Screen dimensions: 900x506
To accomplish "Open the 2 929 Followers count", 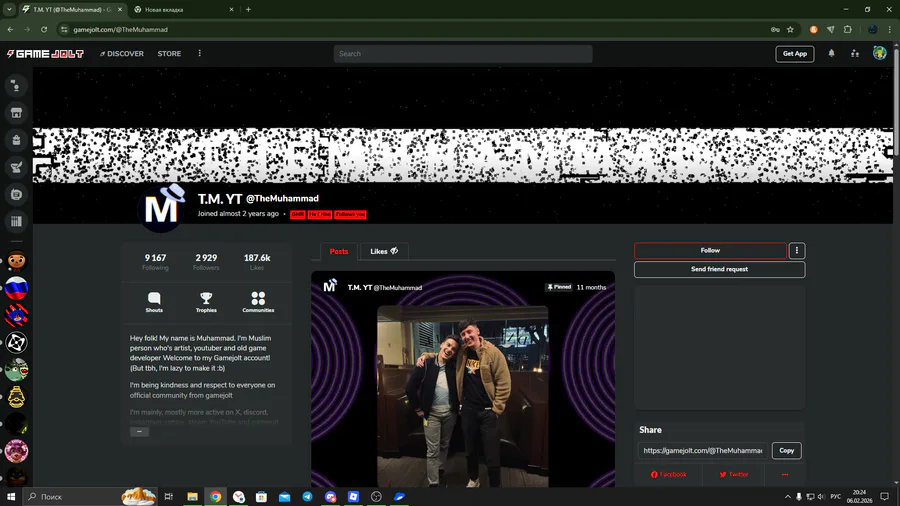I will 206,262.
